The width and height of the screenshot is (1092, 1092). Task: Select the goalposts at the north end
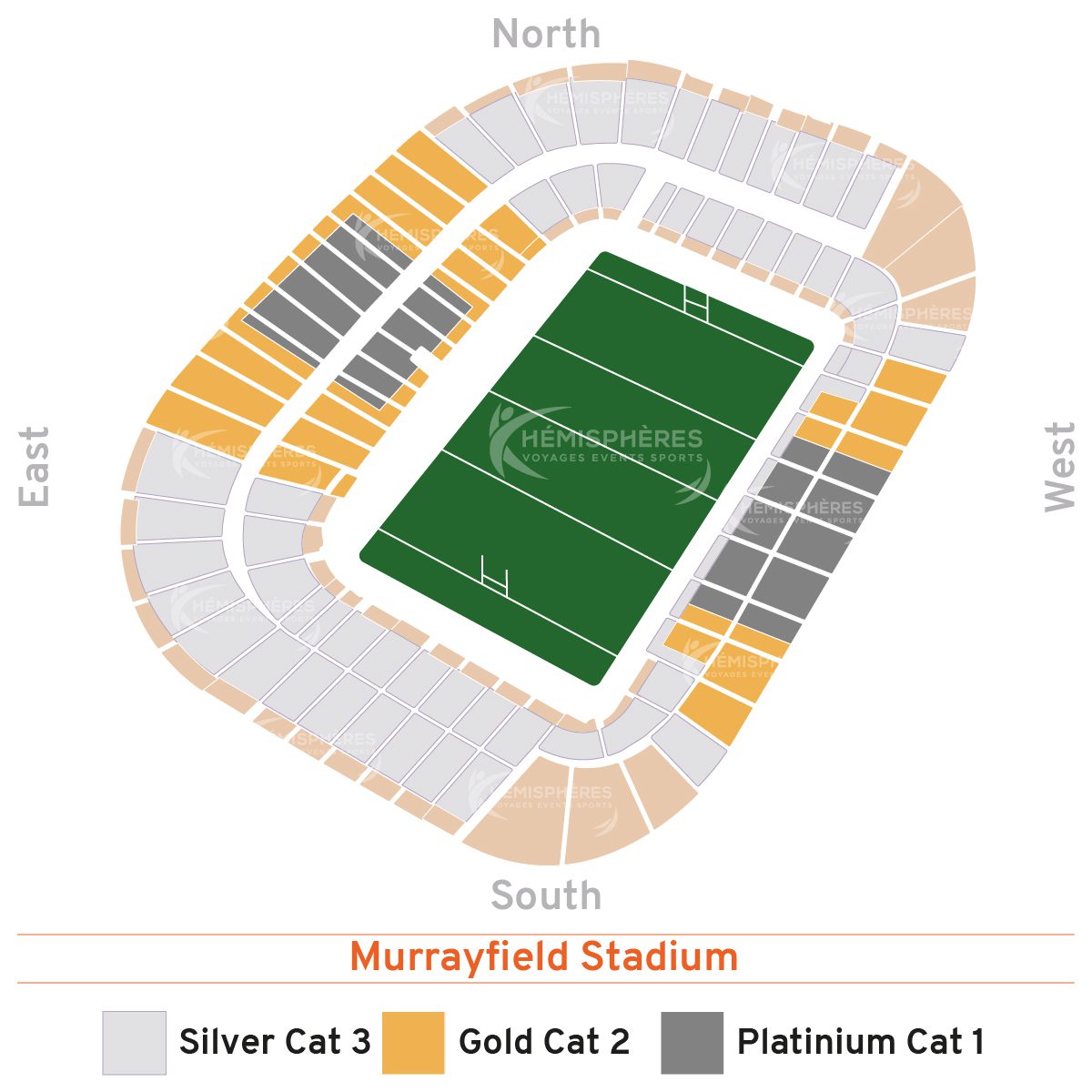click(x=696, y=301)
